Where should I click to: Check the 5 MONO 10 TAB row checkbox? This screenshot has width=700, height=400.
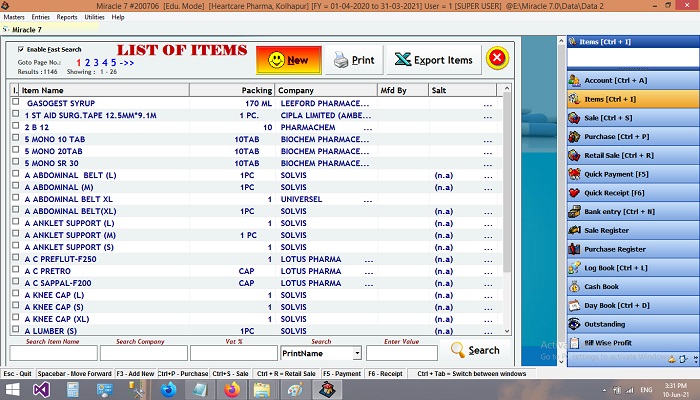(x=16, y=138)
